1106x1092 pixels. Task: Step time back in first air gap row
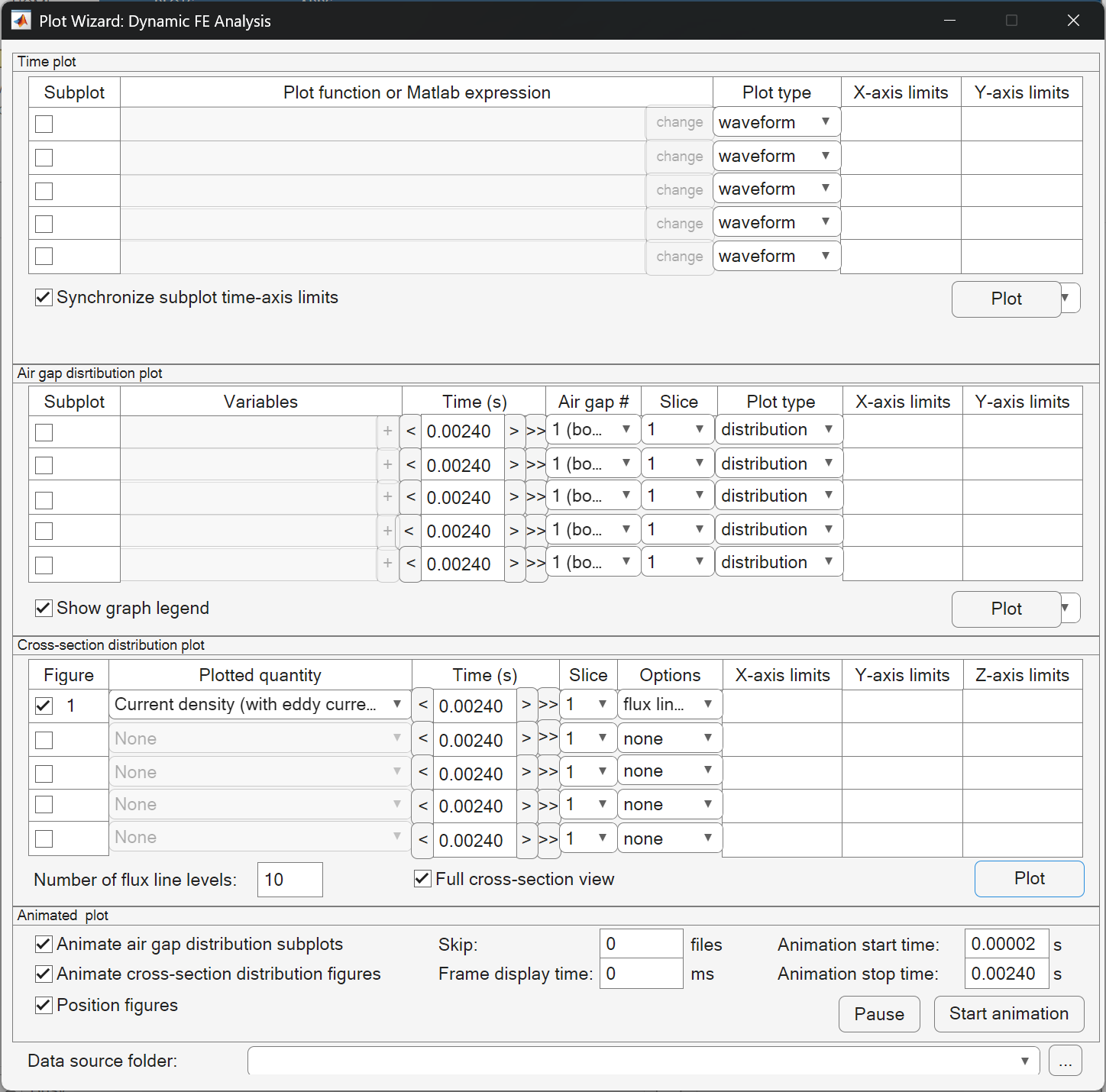point(411,431)
